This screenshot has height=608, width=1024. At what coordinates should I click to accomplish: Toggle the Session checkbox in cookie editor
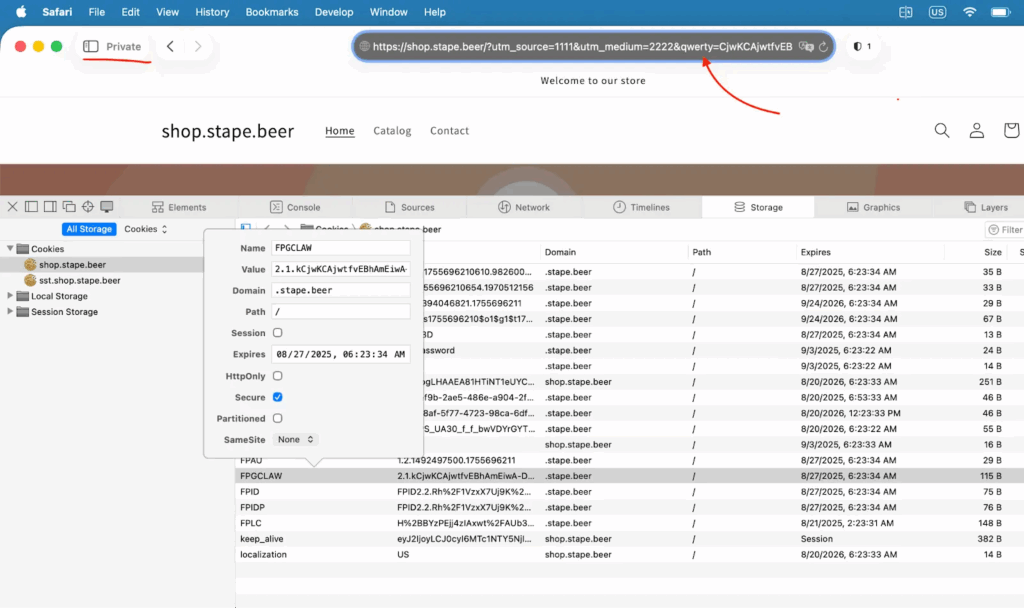pos(278,333)
